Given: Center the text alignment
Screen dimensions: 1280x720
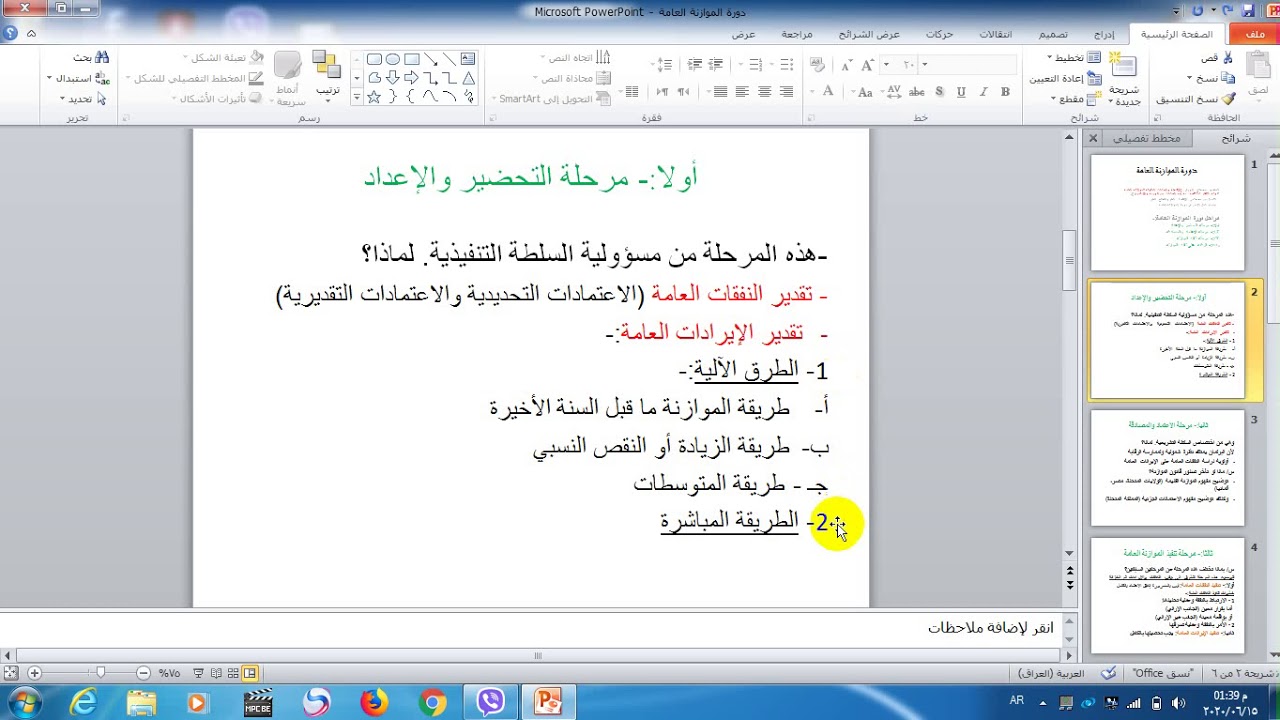Looking at the screenshot, I should [764, 92].
